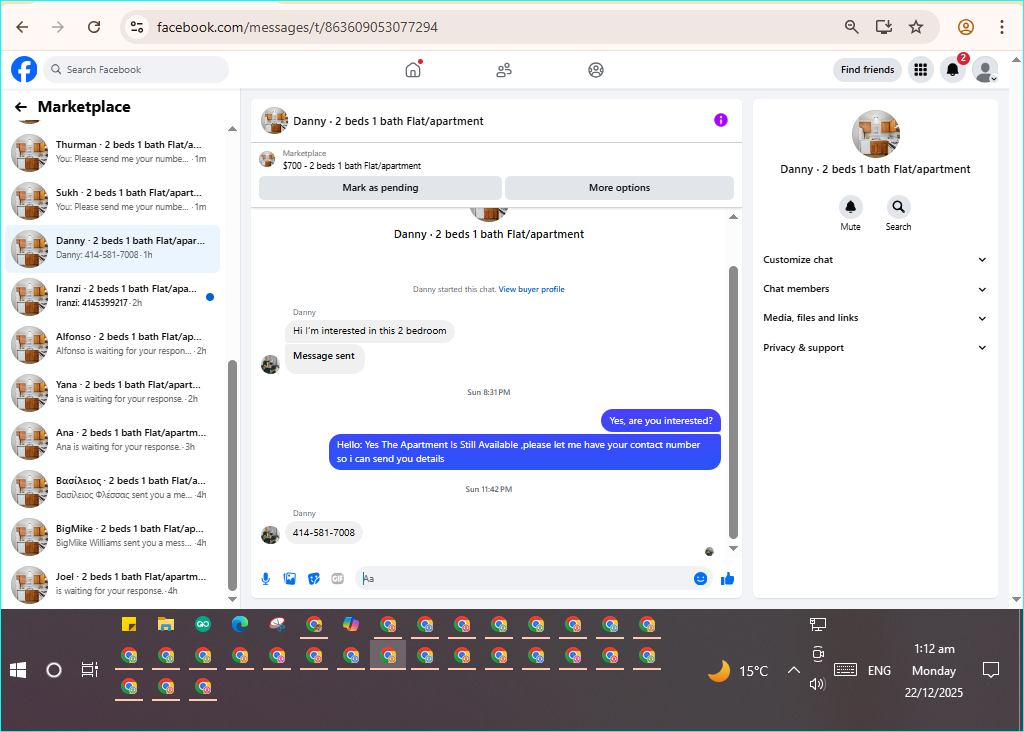The width and height of the screenshot is (1024, 732).
Task: View site information icon in address bar
Action: click(137, 27)
